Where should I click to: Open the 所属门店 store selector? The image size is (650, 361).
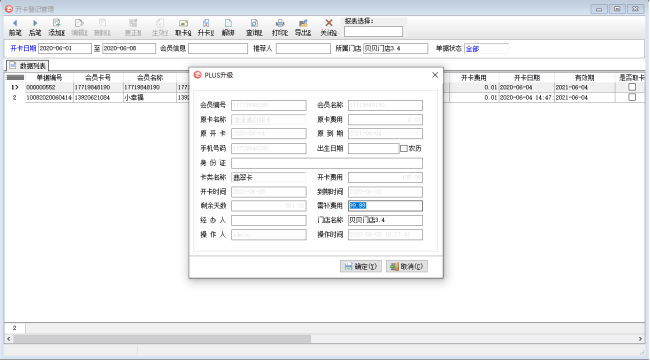(x=395, y=48)
